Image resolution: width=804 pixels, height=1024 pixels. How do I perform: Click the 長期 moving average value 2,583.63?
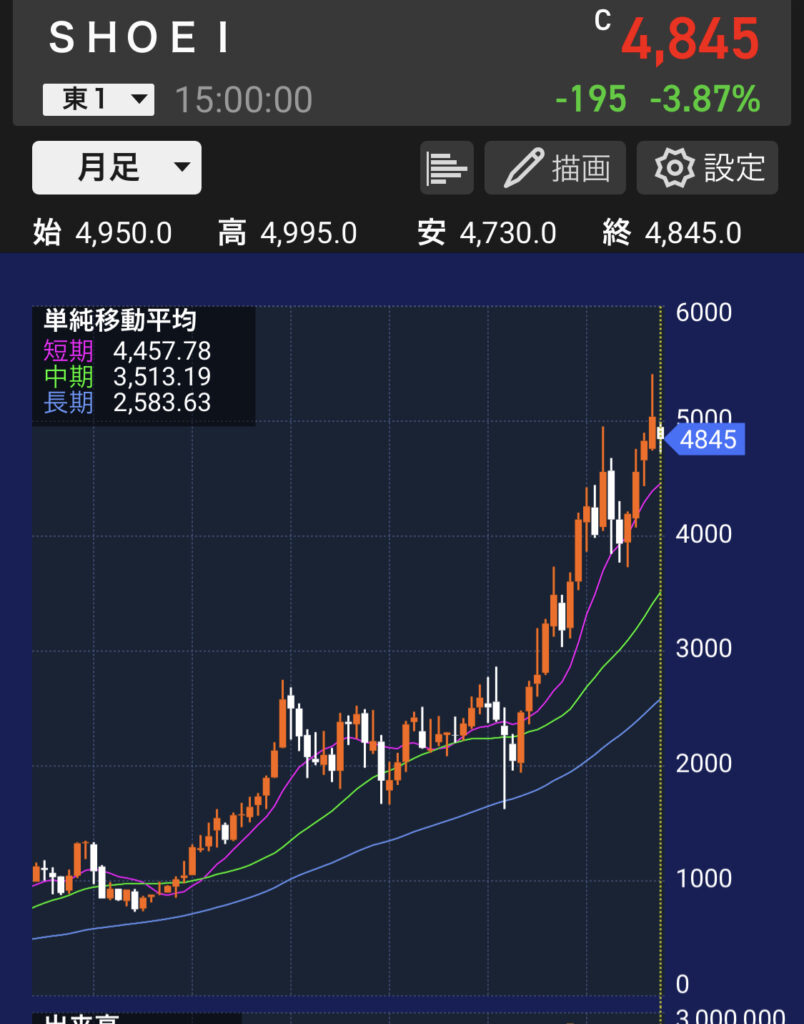click(x=162, y=402)
